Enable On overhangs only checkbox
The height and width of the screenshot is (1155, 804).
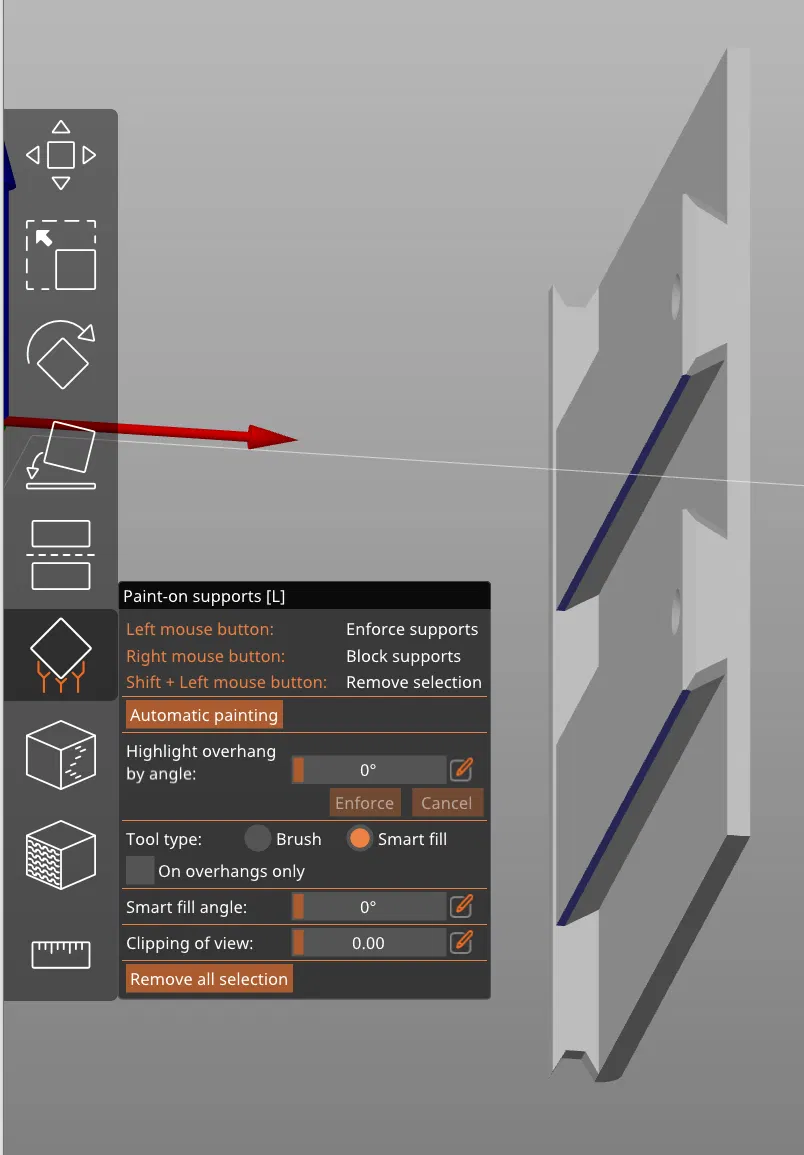[140, 871]
